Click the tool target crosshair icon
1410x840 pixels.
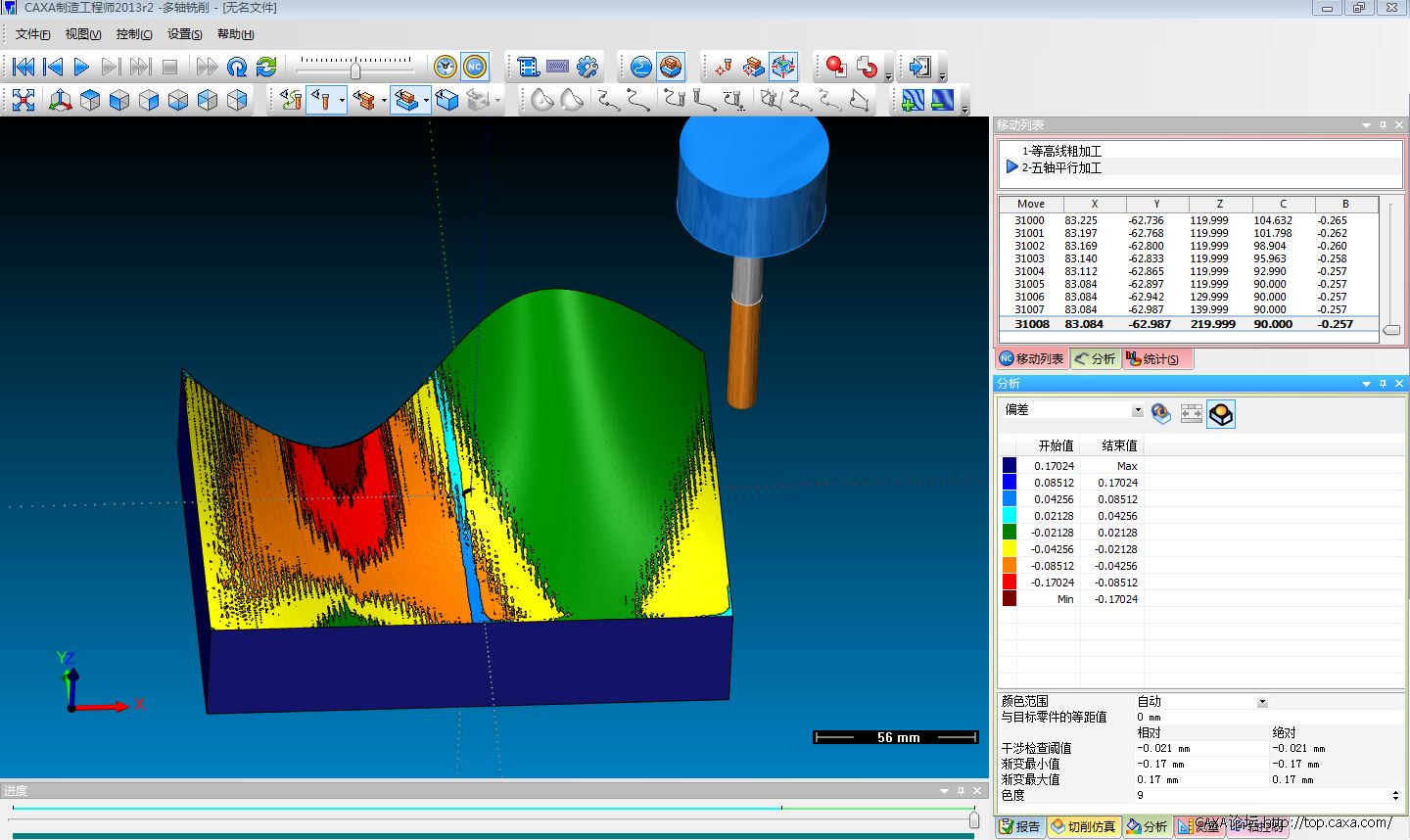pyautogui.click(x=725, y=67)
